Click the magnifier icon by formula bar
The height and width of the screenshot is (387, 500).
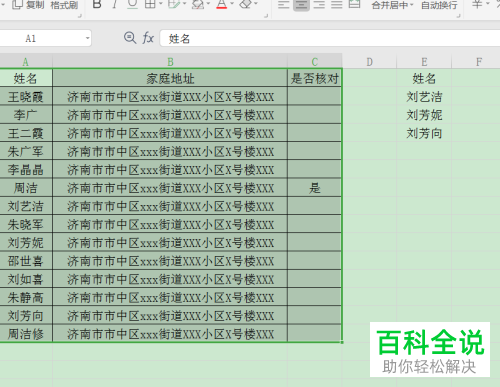click(x=130, y=38)
